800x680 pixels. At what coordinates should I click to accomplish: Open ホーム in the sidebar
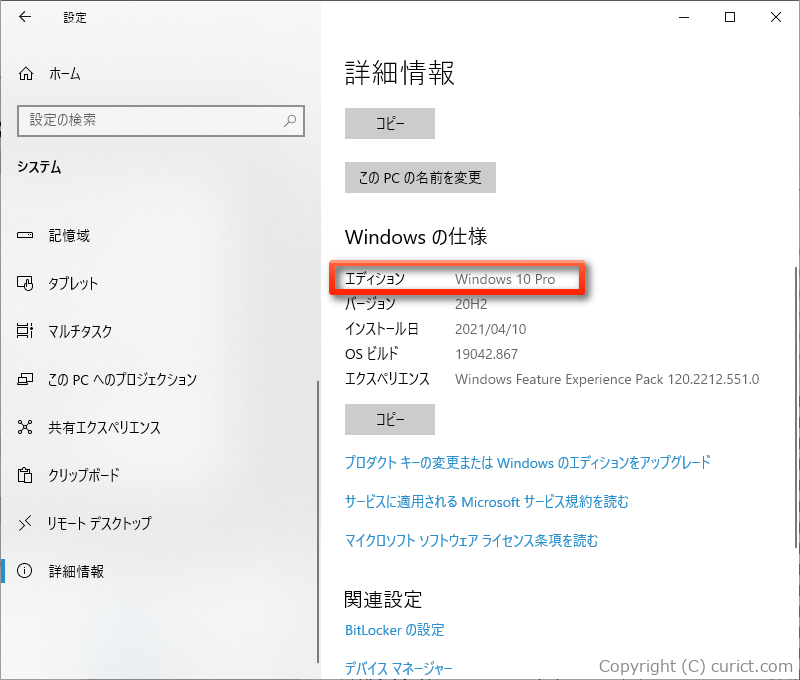tap(65, 74)
